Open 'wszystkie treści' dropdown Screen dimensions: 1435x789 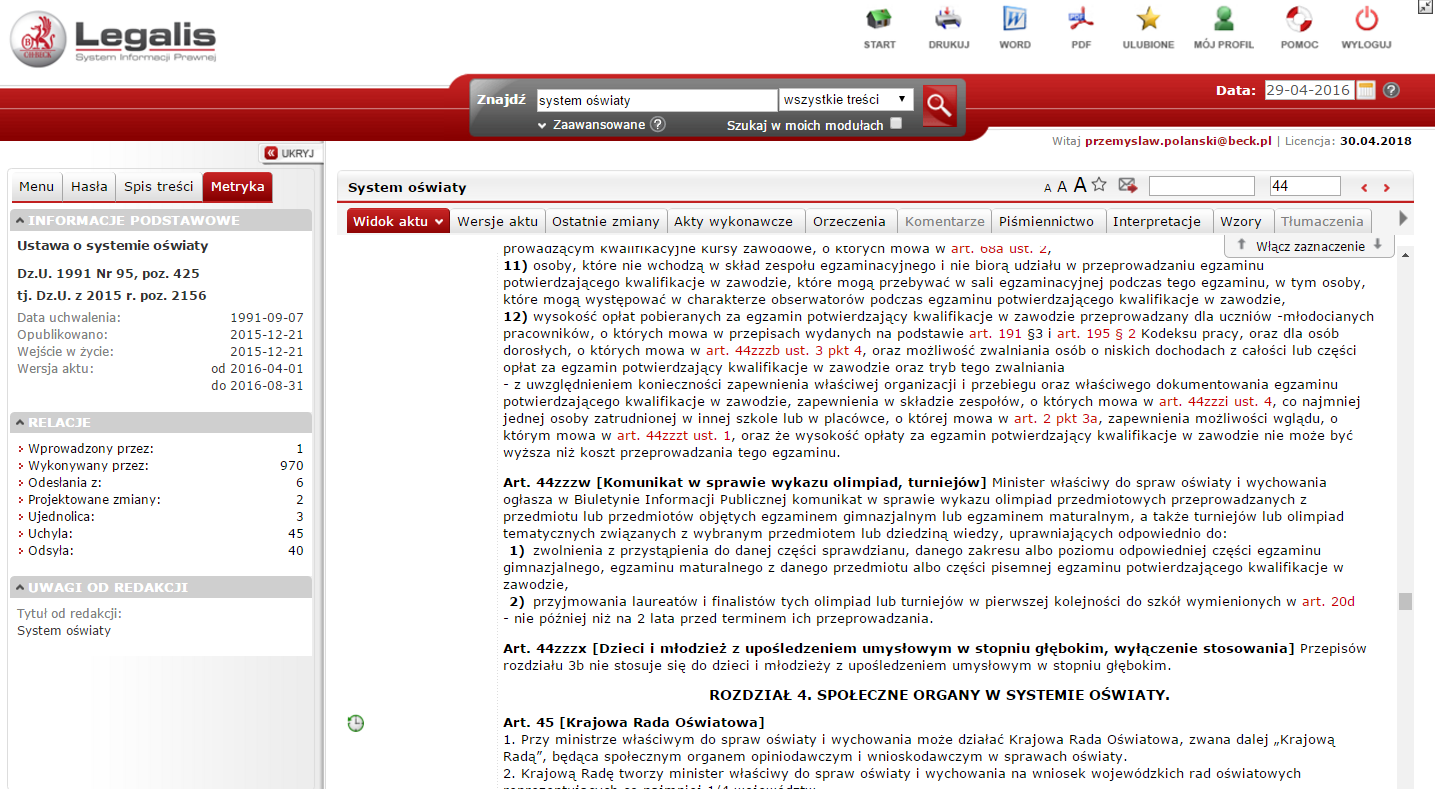pos(846,100)
